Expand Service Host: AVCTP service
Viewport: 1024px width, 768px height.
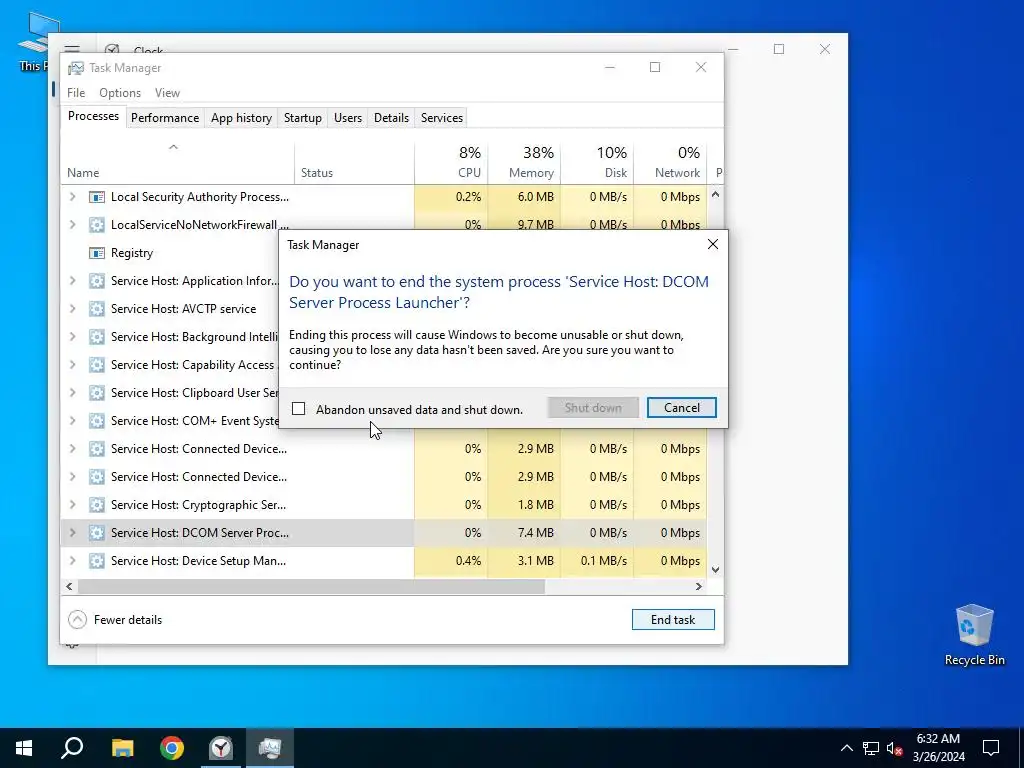[72, 309]
